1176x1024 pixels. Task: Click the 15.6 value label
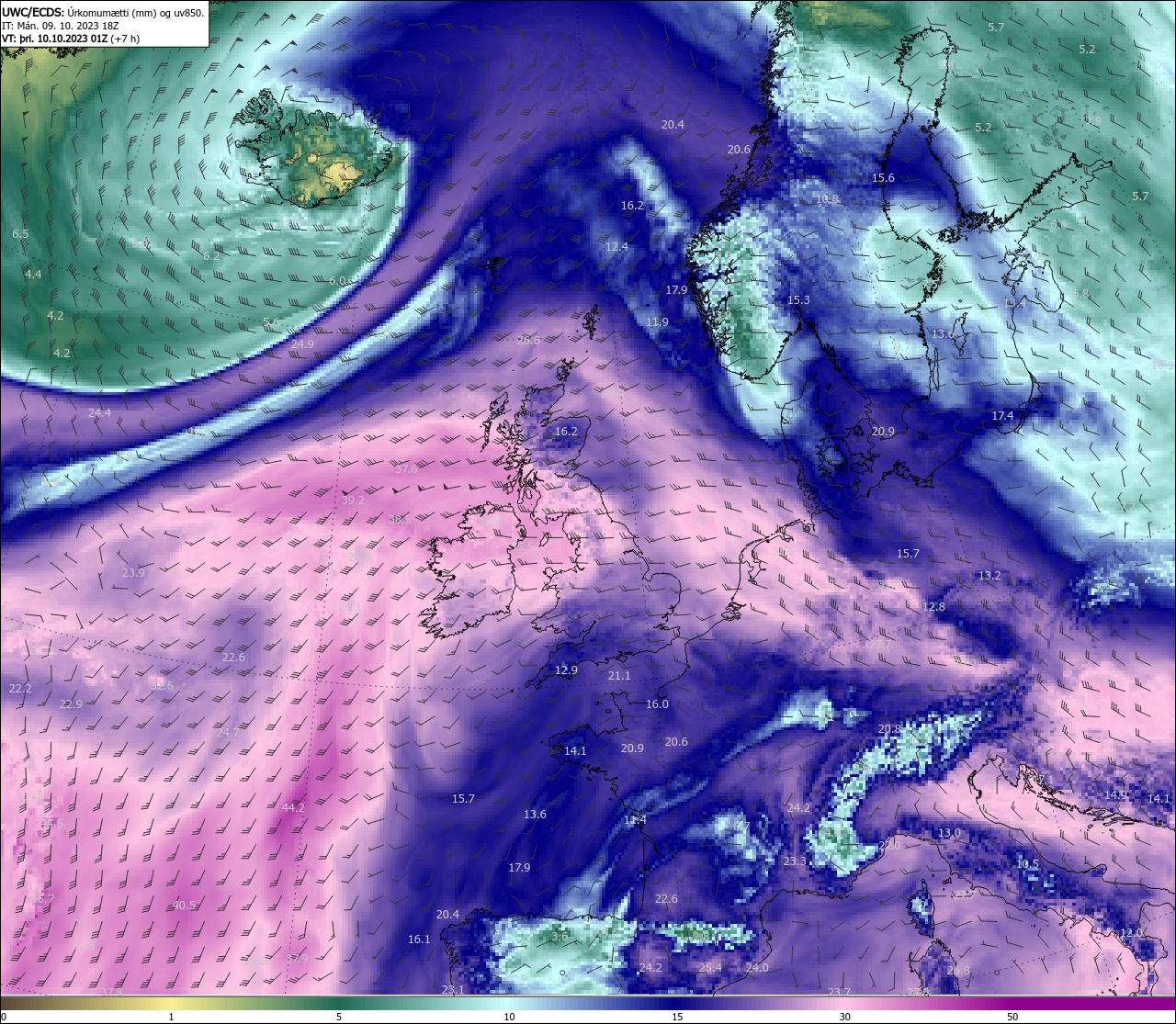(883, 178)
